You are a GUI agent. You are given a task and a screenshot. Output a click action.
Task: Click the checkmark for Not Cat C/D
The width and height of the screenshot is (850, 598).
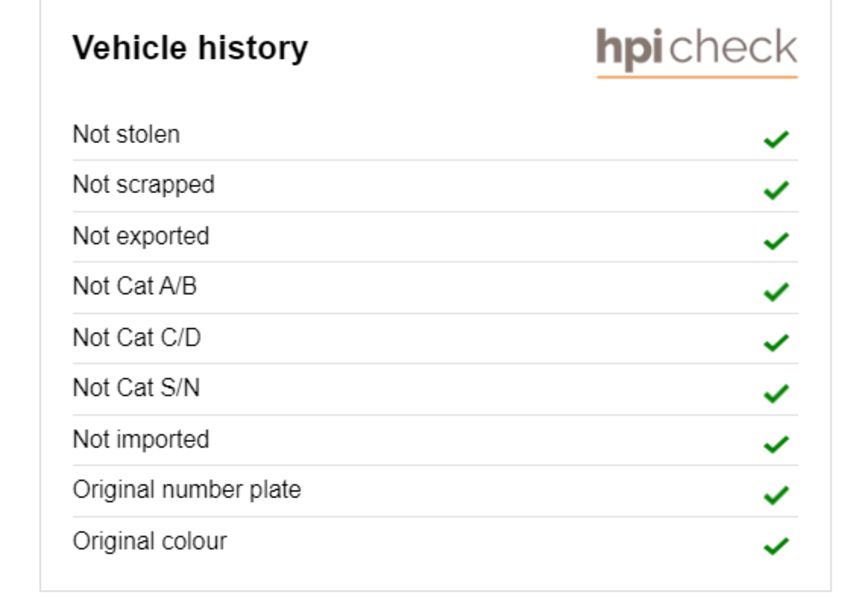tap(776, 343)
